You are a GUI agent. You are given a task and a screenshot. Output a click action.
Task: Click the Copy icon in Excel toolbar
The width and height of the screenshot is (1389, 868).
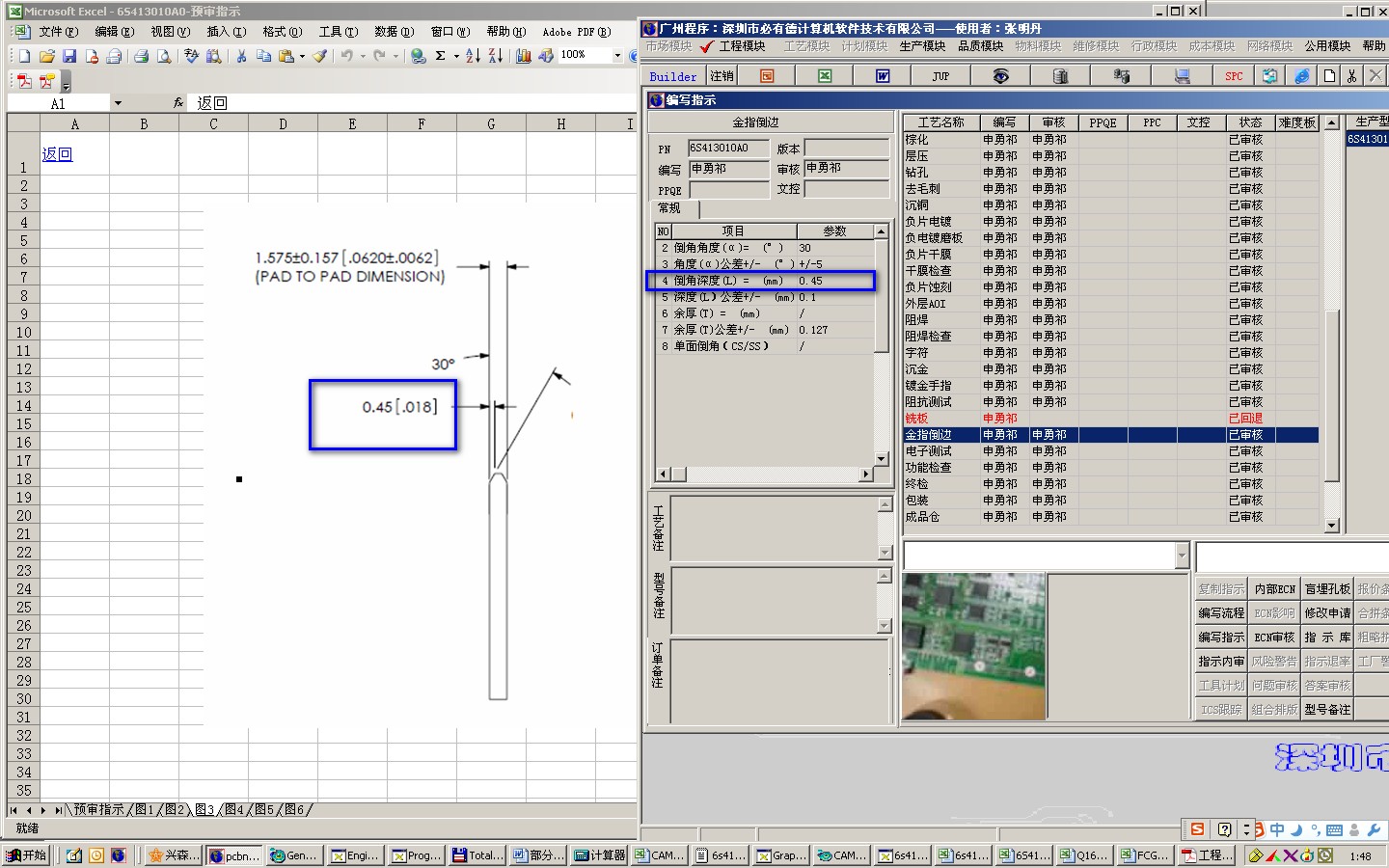[x=263, y=56]
